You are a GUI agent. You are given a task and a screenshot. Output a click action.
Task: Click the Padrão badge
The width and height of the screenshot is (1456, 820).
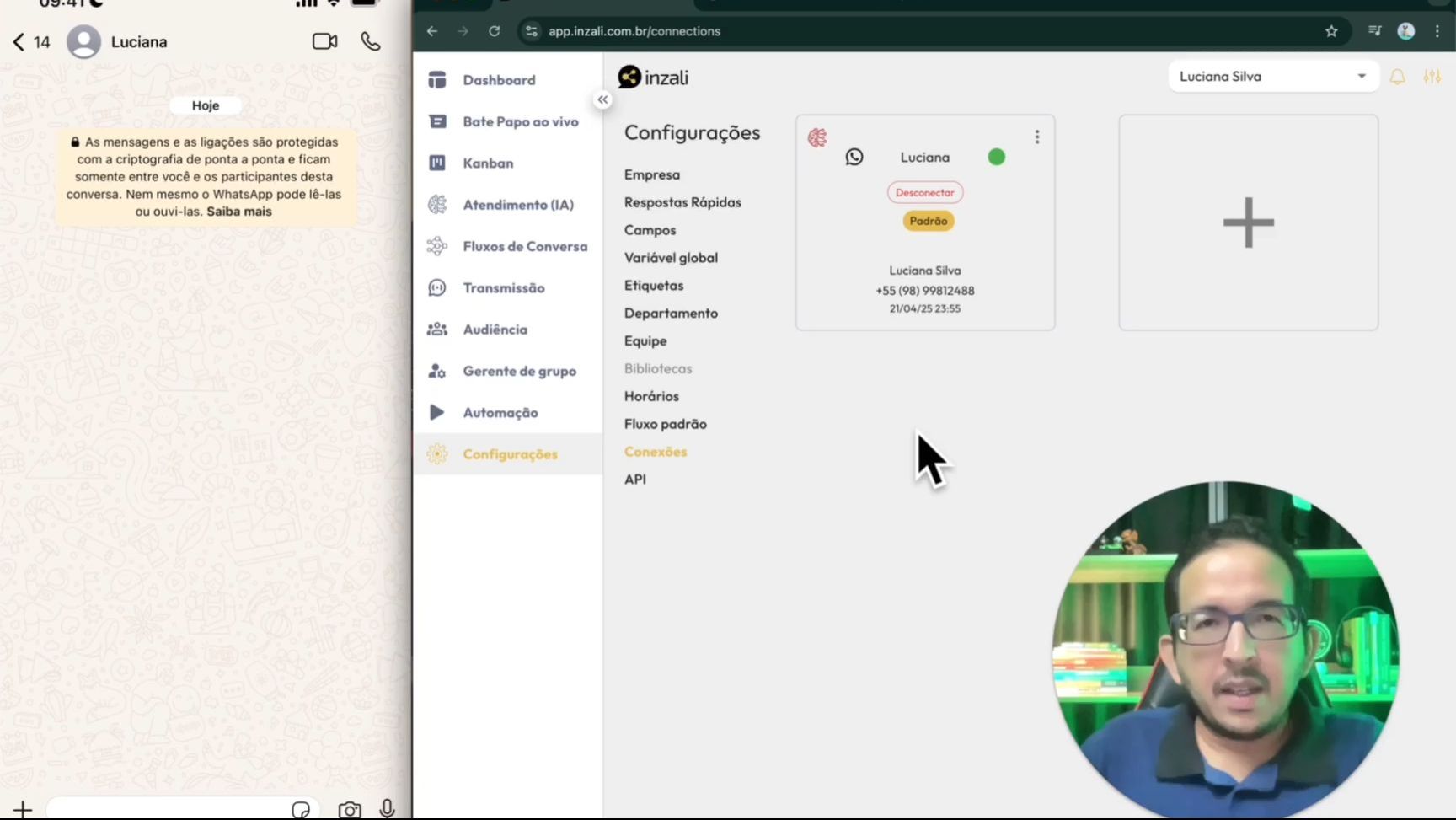point(929,221)
